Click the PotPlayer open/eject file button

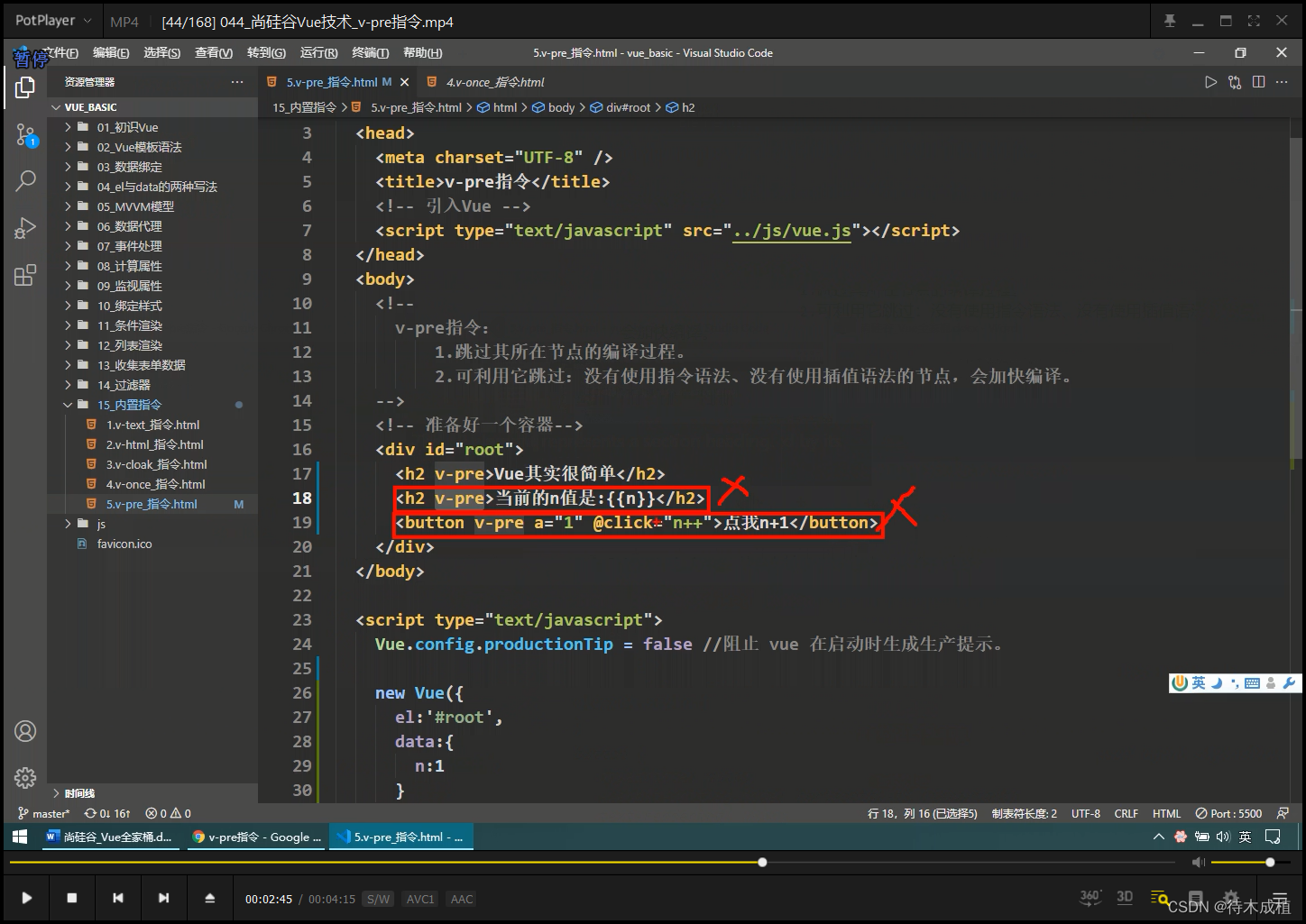click(x=209, y=898)
